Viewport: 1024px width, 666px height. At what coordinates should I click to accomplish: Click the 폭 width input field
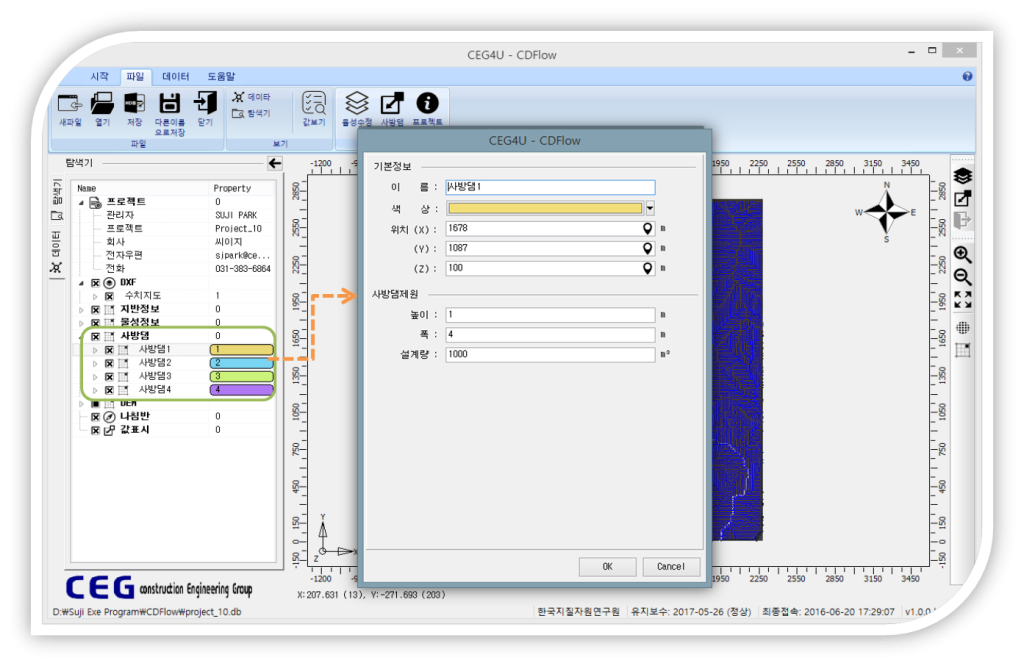pyautogui.click(x=550, y=335)
